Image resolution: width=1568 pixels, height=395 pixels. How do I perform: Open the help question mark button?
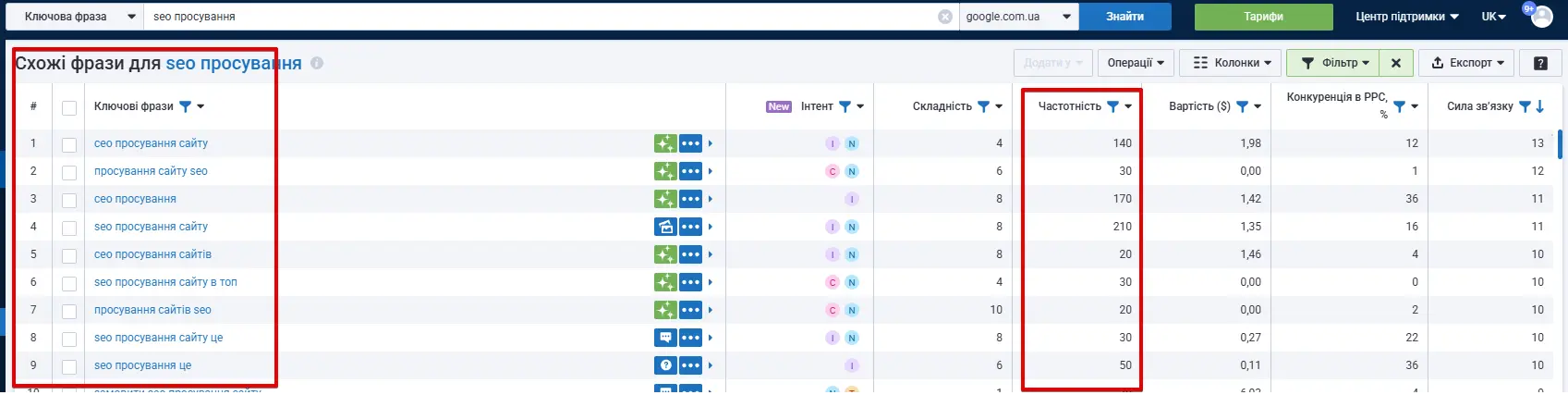(x=1540, y=63)
